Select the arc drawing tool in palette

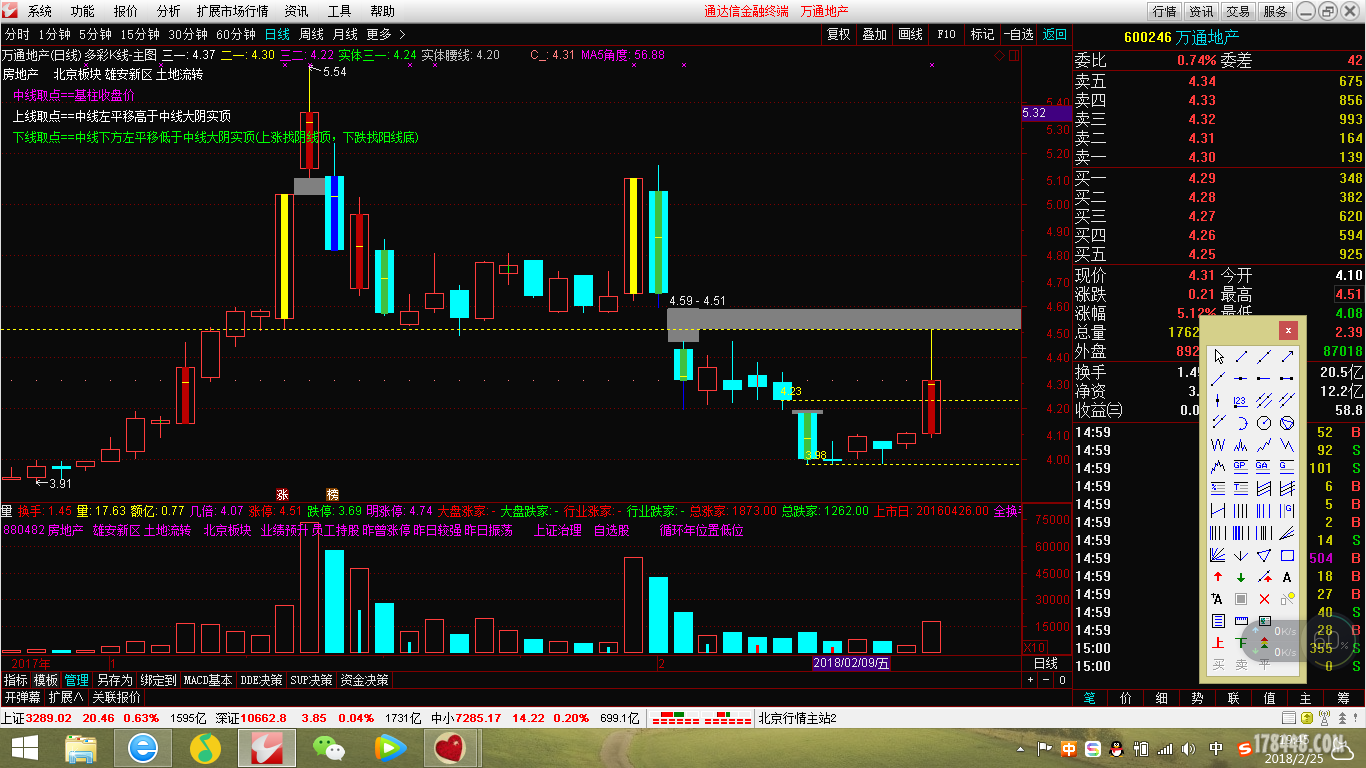pos(1241,422)
